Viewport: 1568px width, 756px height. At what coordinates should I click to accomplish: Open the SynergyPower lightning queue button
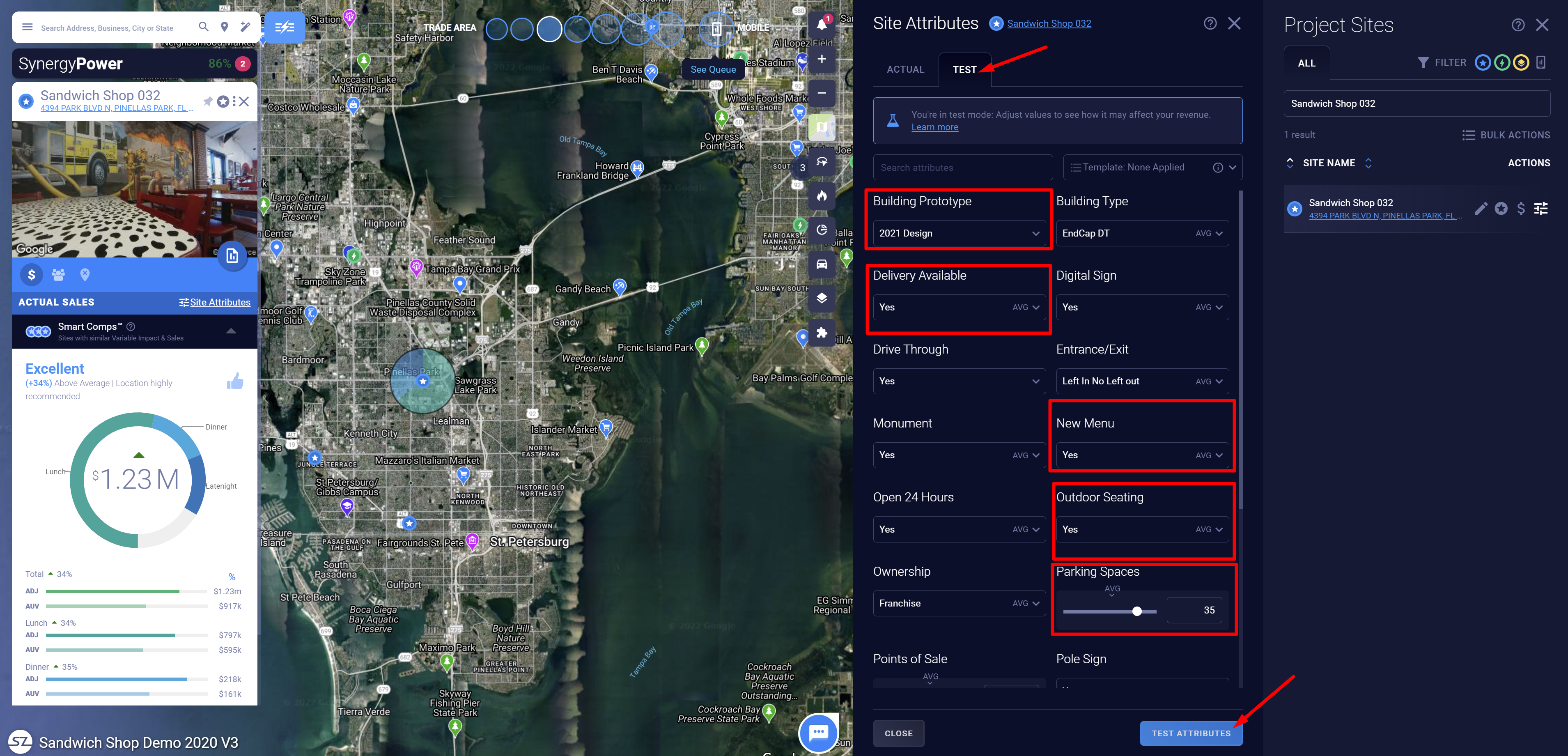tap(284, 28)
